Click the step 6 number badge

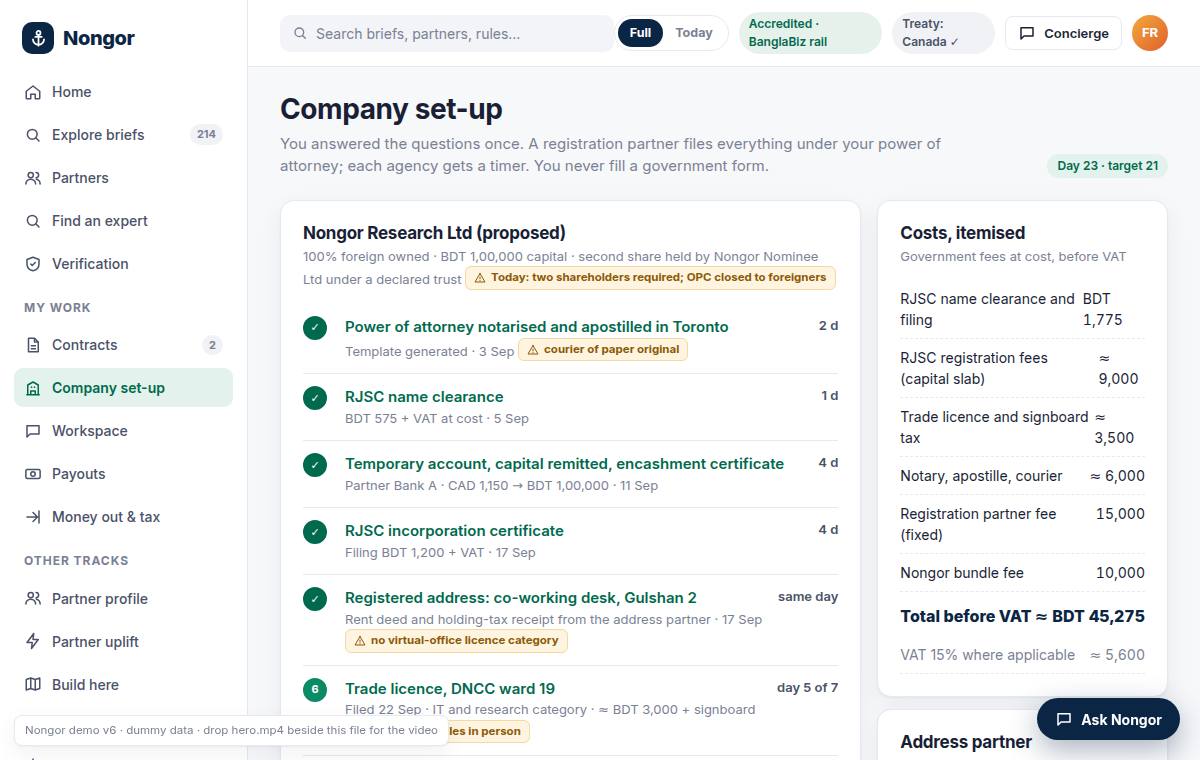[315, 689]
